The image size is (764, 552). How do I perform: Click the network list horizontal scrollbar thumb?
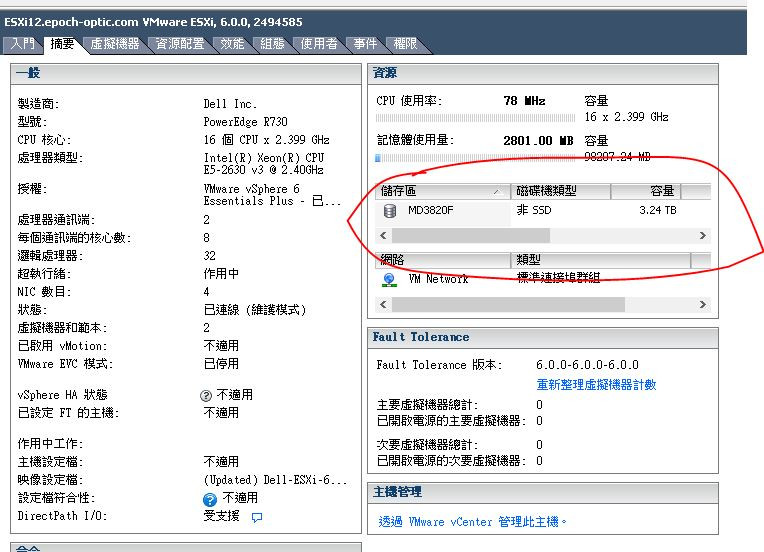[508, 305]
